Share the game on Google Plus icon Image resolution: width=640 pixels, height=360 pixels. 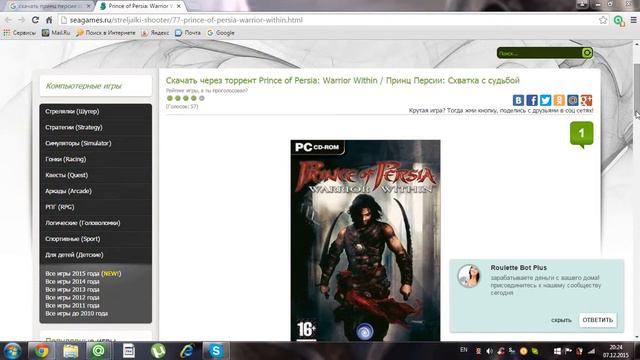pos(587,100)
